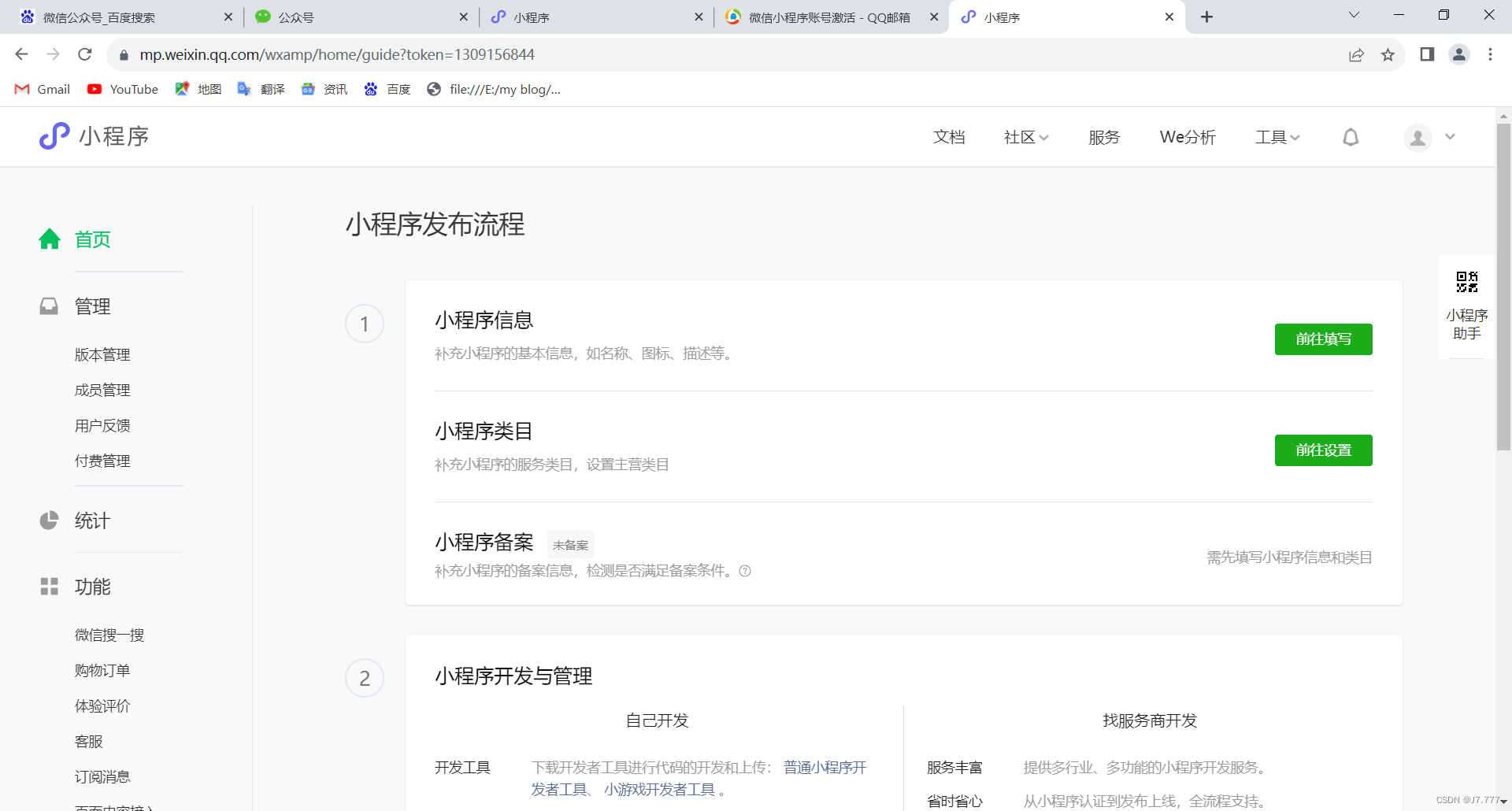Image resolution: width=1512 pixels, height=811 pixels.
Task: Open the Chrome profile icon
Action: 1459,54
